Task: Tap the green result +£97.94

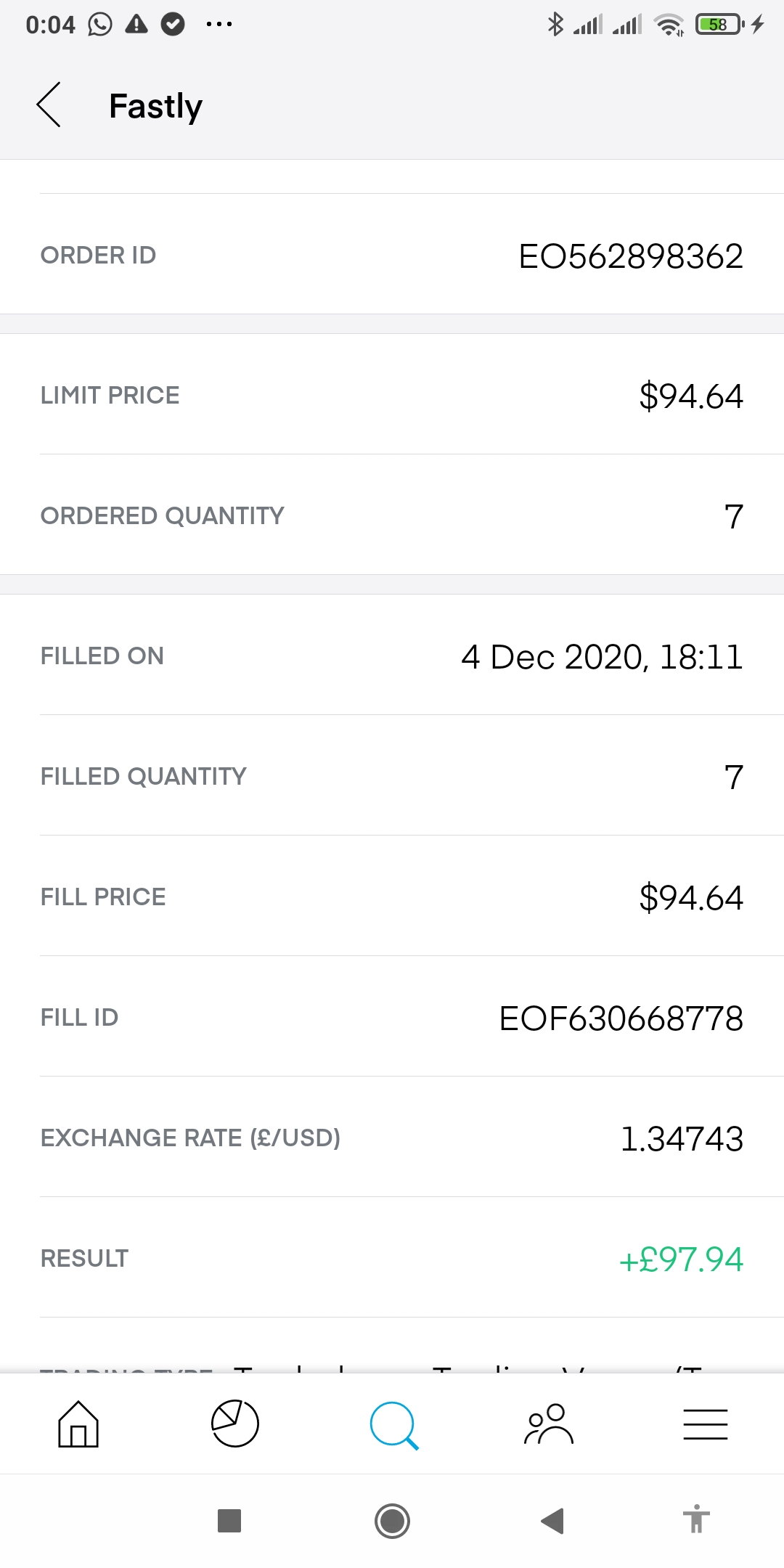Action: [x=681, y=1259]
